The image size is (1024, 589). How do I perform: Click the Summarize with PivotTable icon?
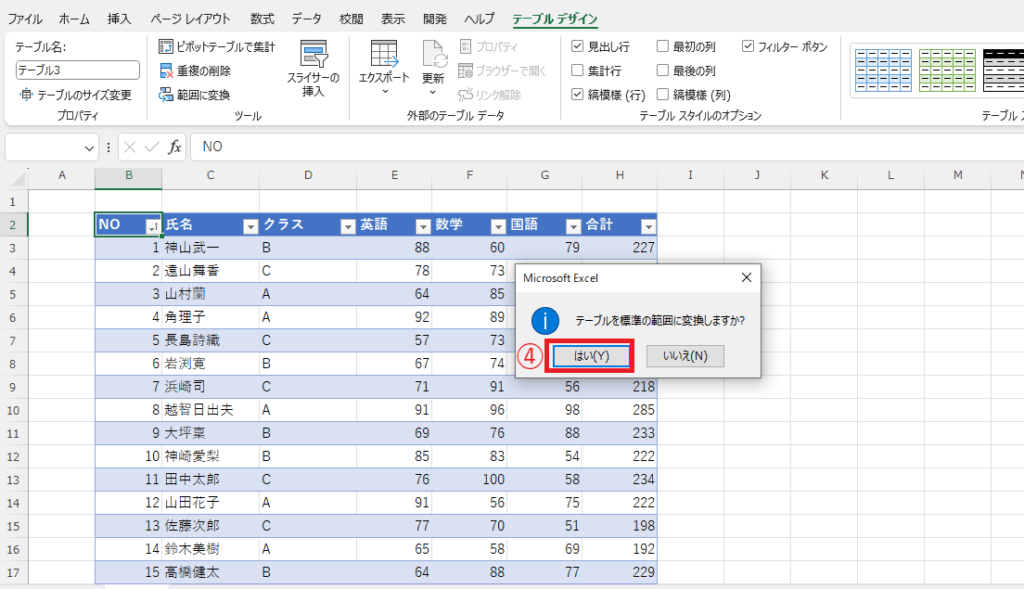(x=166, y=46)
